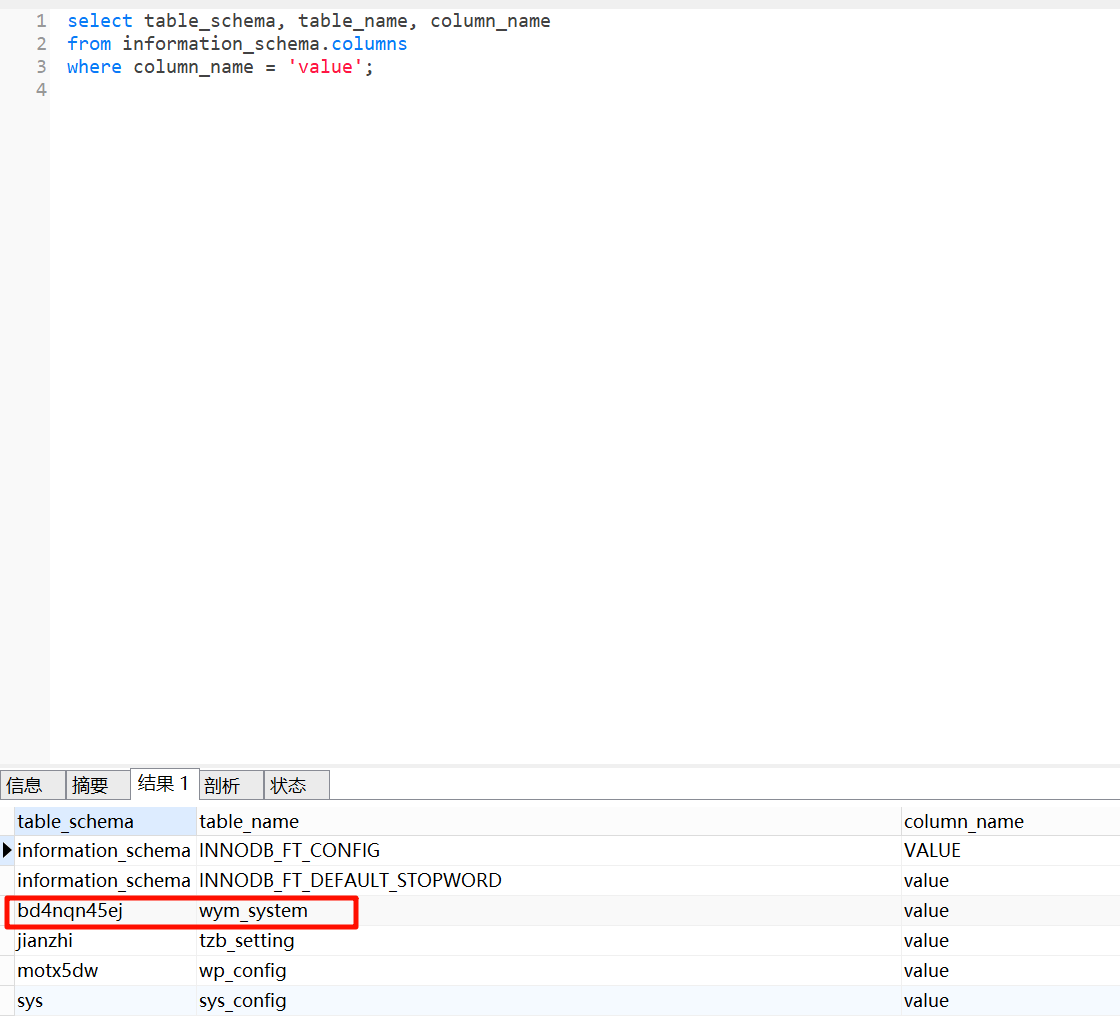Click the motx5dw schema cell
Screen dimensions: 1120x1033
click(57, 971)
